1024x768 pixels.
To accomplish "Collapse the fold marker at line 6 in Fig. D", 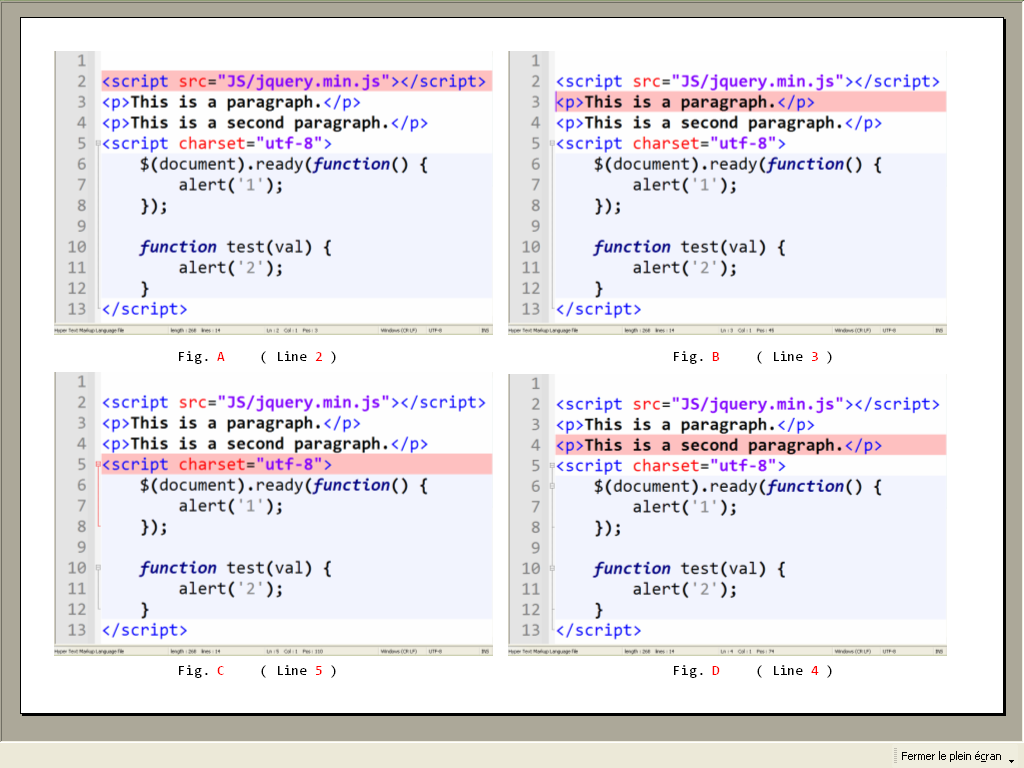I will 552,486.
